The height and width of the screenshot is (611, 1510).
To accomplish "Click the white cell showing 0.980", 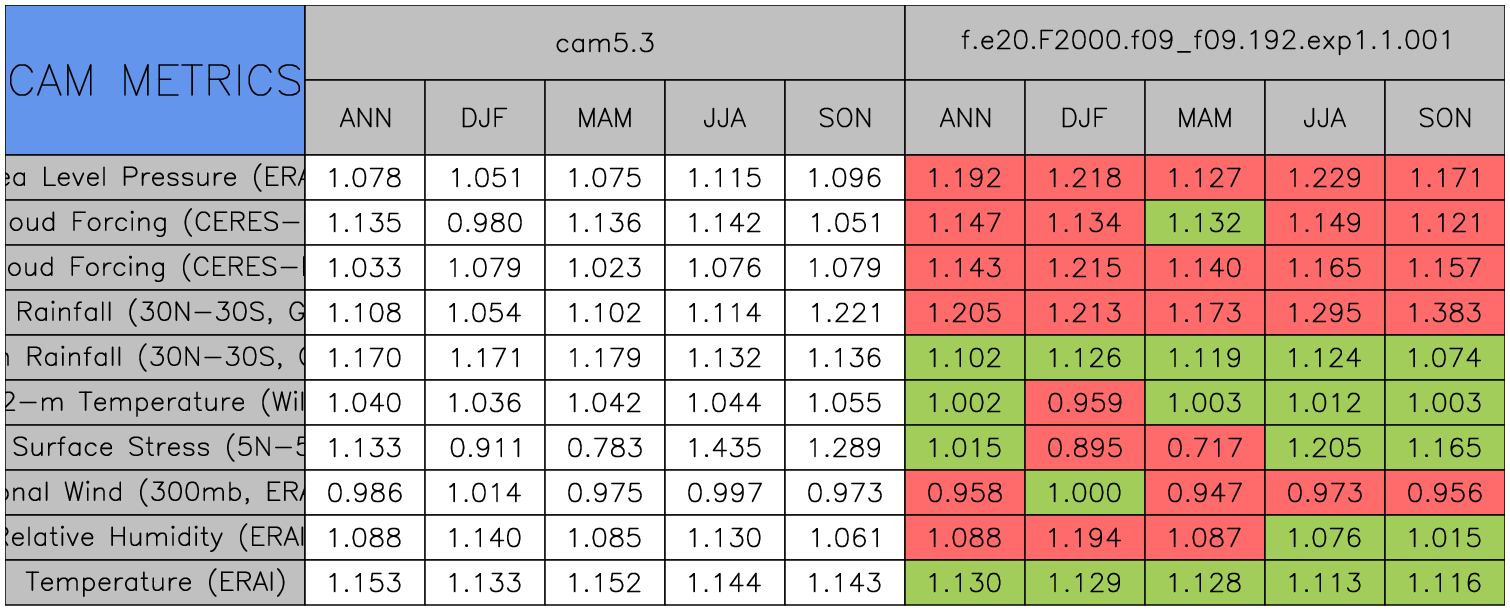I will tap(485, 223).
